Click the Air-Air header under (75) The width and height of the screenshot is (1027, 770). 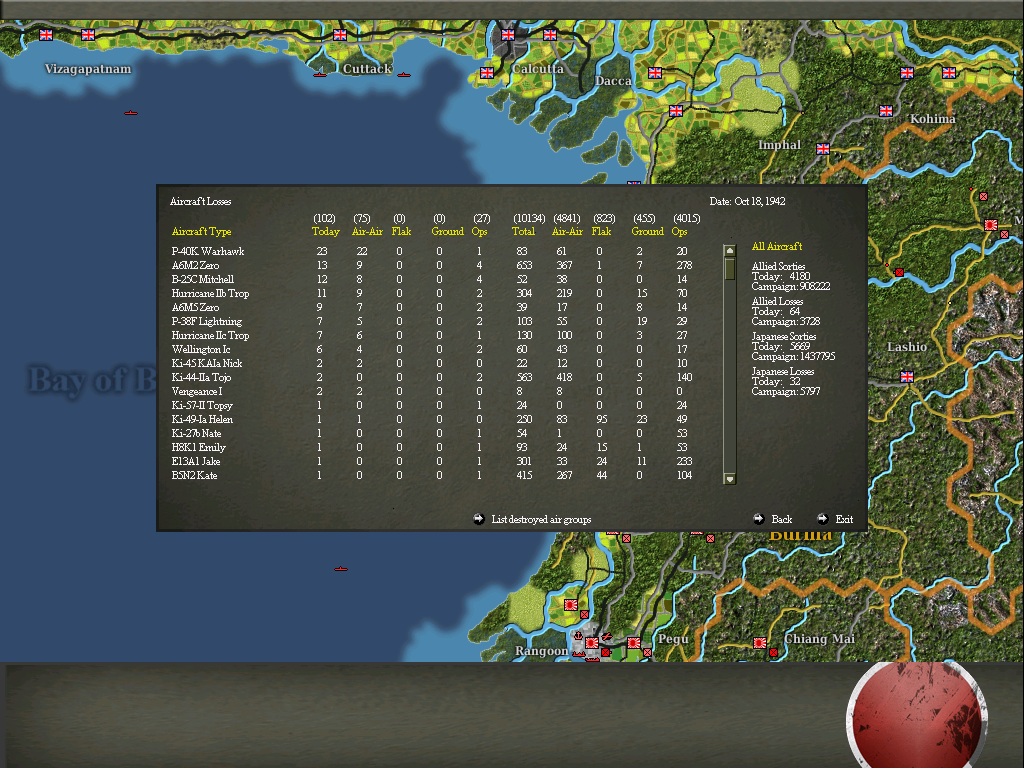point(367,231)
